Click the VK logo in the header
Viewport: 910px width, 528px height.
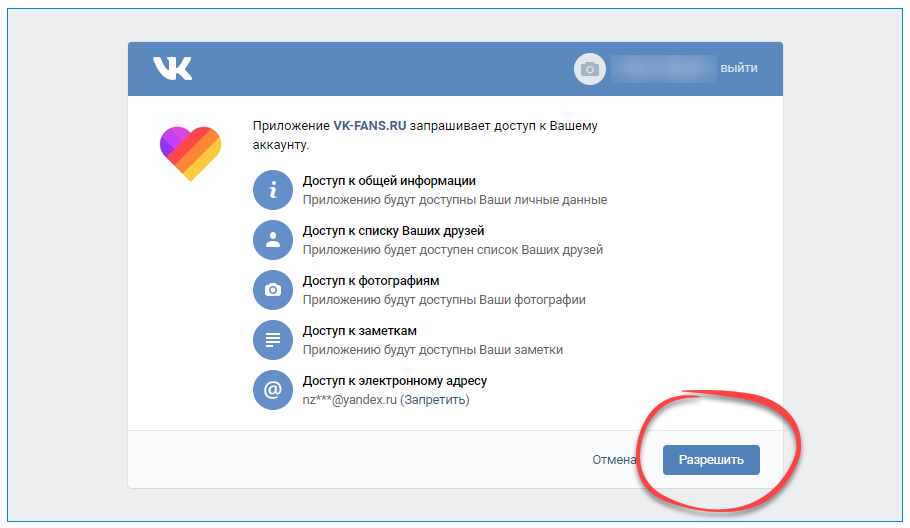[172, 68]
